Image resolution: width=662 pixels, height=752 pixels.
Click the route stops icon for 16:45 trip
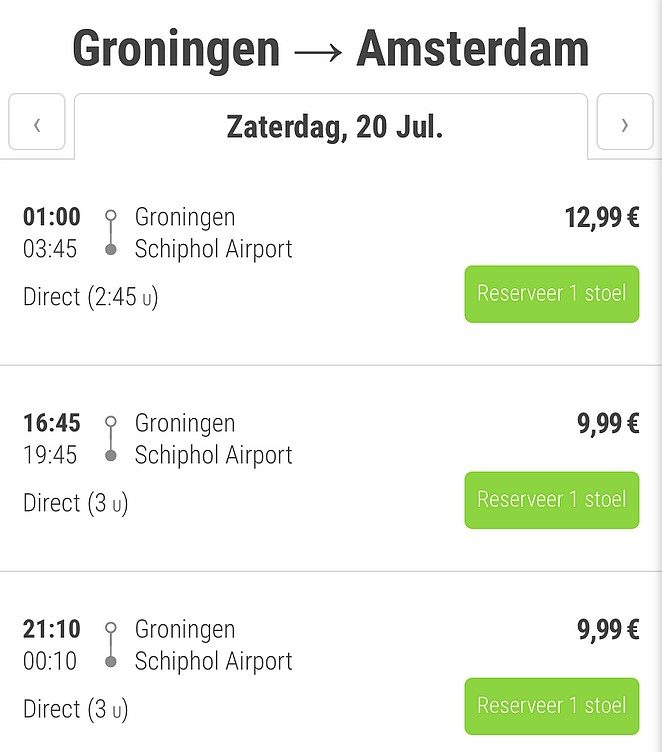click(111, 439)
